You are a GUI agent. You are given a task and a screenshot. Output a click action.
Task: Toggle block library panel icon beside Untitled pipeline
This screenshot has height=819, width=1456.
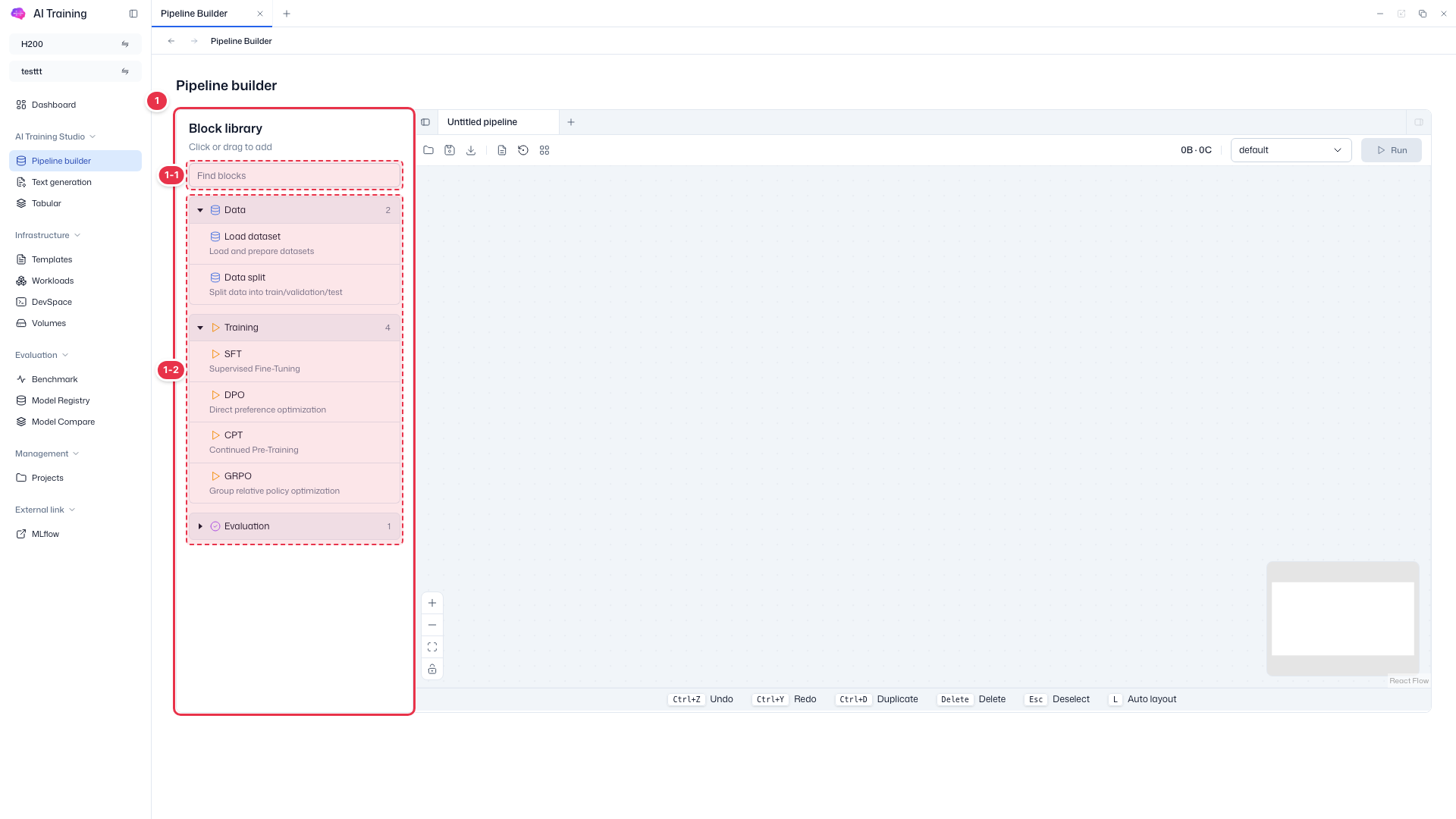(425, 122)
